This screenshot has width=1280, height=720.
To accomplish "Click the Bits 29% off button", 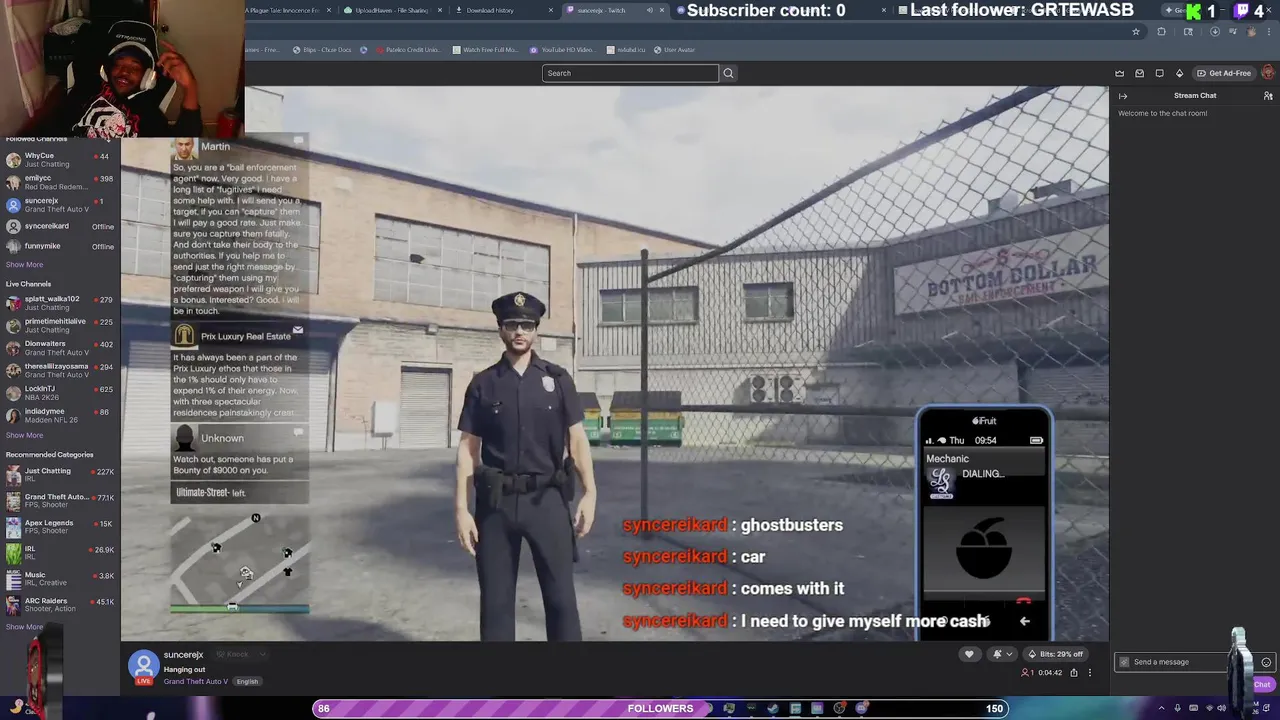I will [1055, 654].
